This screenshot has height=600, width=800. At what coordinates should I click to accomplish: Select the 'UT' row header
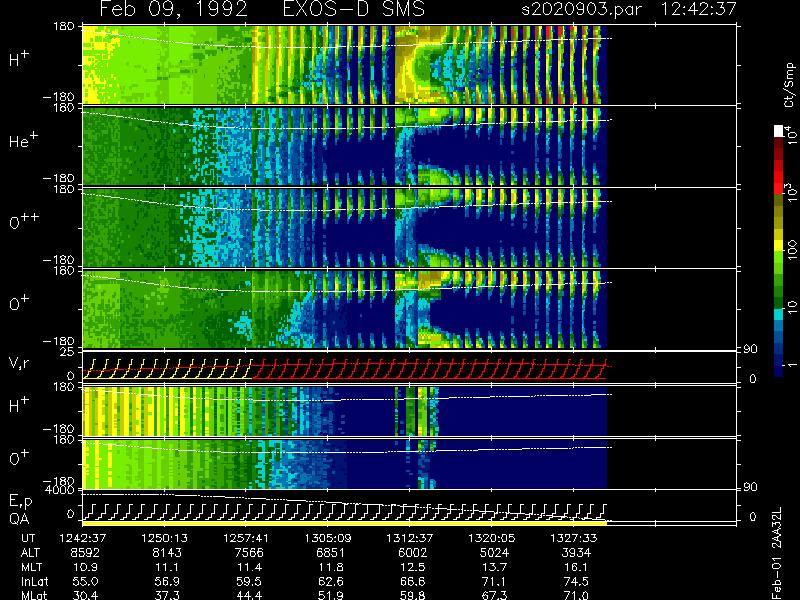(x=29, y=538)
